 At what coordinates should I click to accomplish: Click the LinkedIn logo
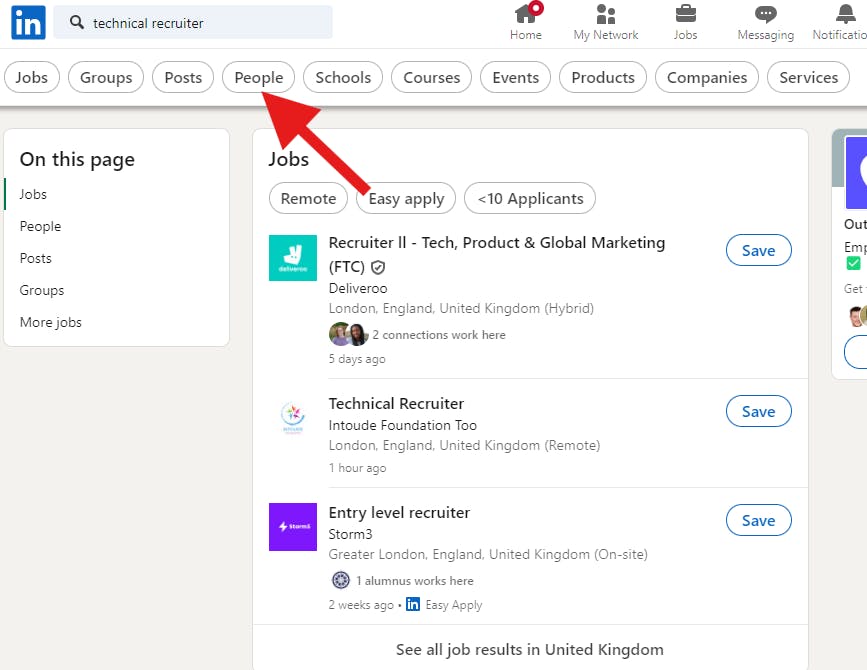point(28,23)
